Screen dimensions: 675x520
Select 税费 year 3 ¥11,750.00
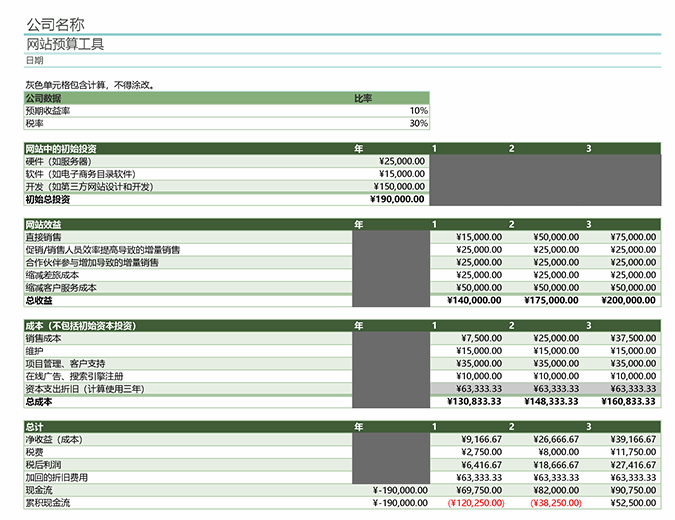(633, 452)
